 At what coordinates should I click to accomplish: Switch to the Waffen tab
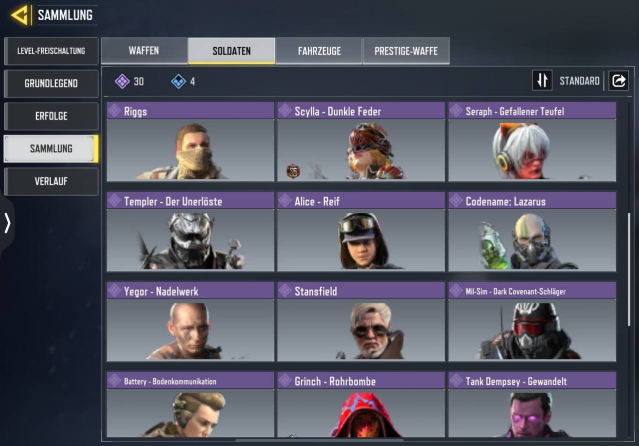click(144, 51)
